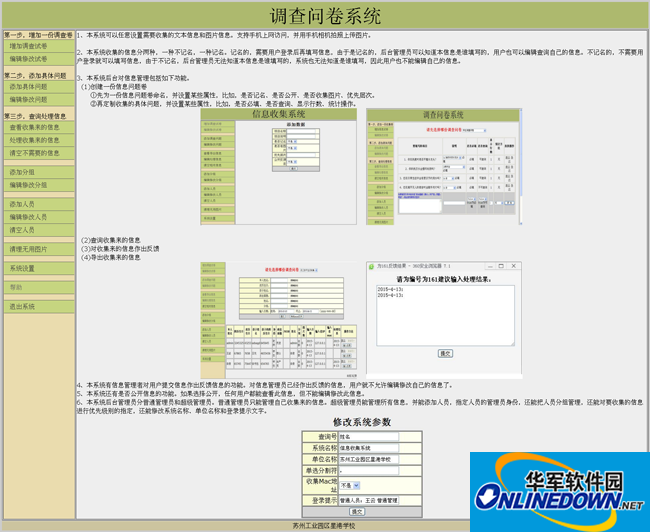Focus the 查询号 input field
Image resolution: width=650 pixels, height=532 pixels.
pyautogui.click(x=369, y=437)
